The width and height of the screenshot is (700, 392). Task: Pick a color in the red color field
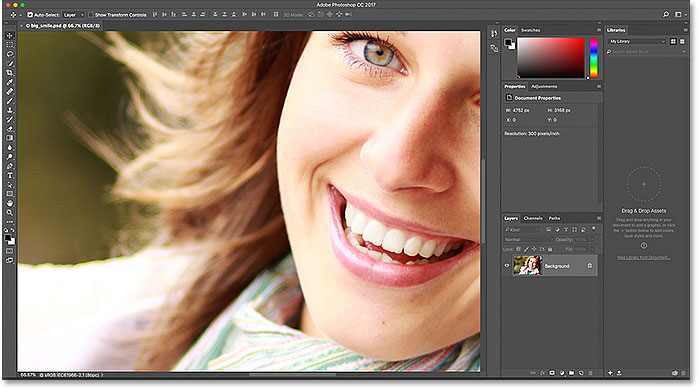(x=551, y=58)
